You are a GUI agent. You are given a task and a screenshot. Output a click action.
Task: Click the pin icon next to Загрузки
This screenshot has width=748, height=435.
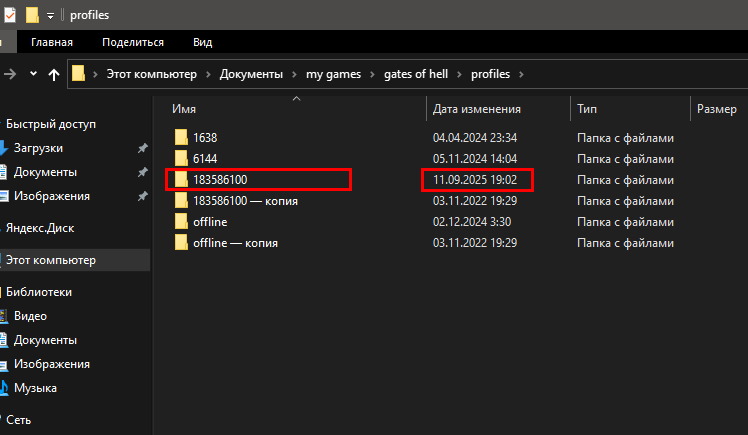point(142,148)
